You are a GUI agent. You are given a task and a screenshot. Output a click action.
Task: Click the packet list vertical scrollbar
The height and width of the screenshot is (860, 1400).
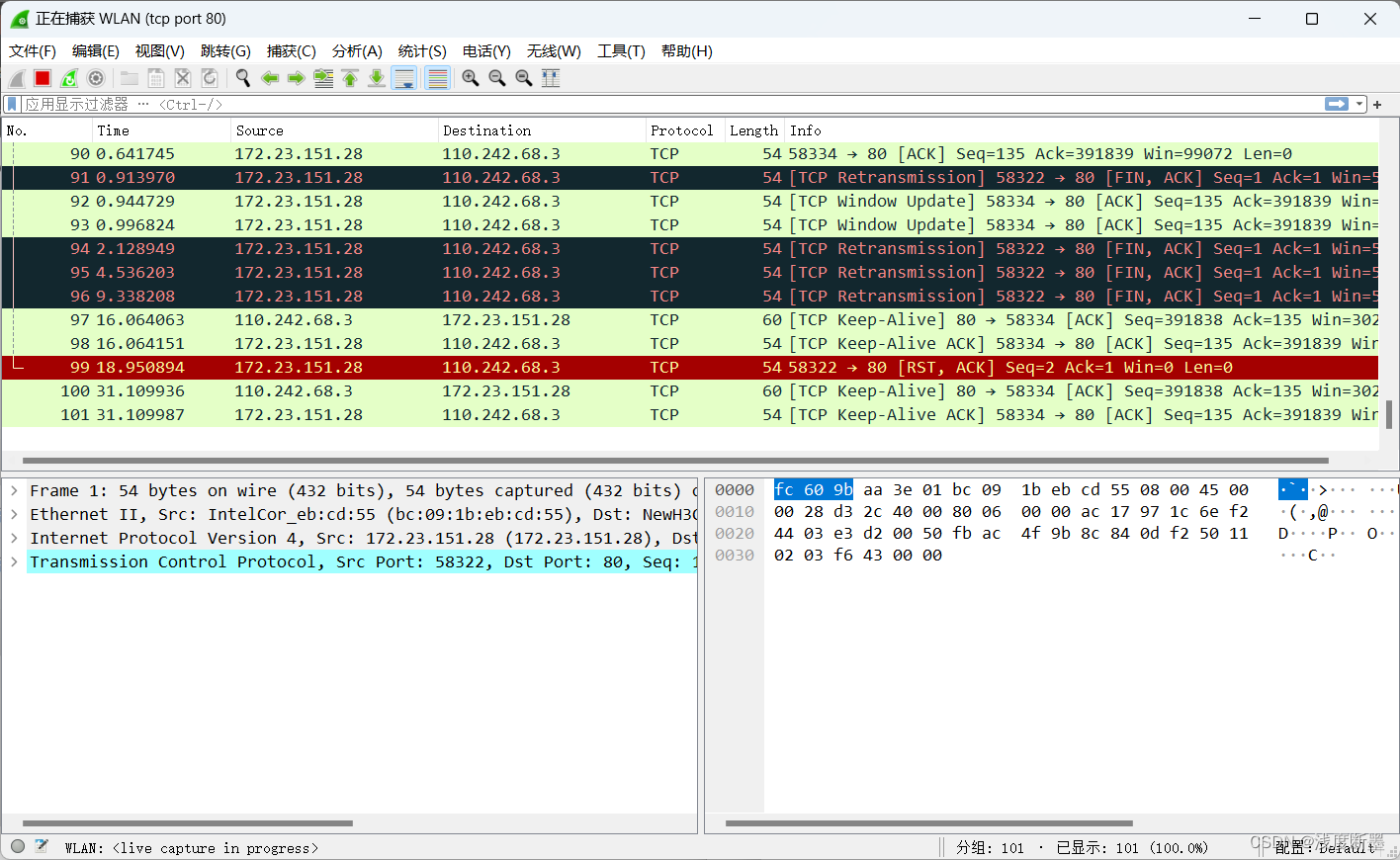[1389, 414]
